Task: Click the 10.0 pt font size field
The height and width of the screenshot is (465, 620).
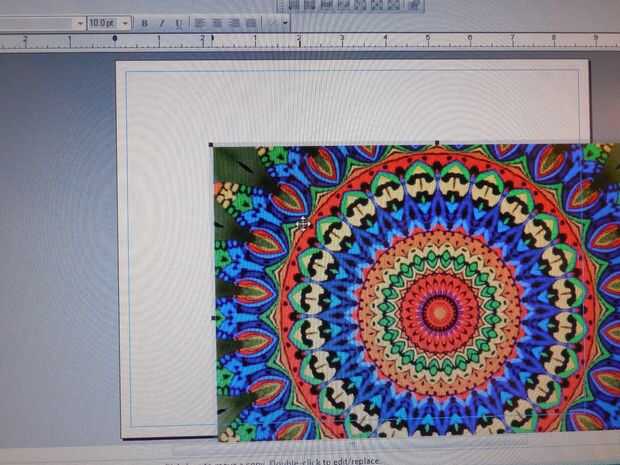Action: pyautogui.click(x=104, y=23)
